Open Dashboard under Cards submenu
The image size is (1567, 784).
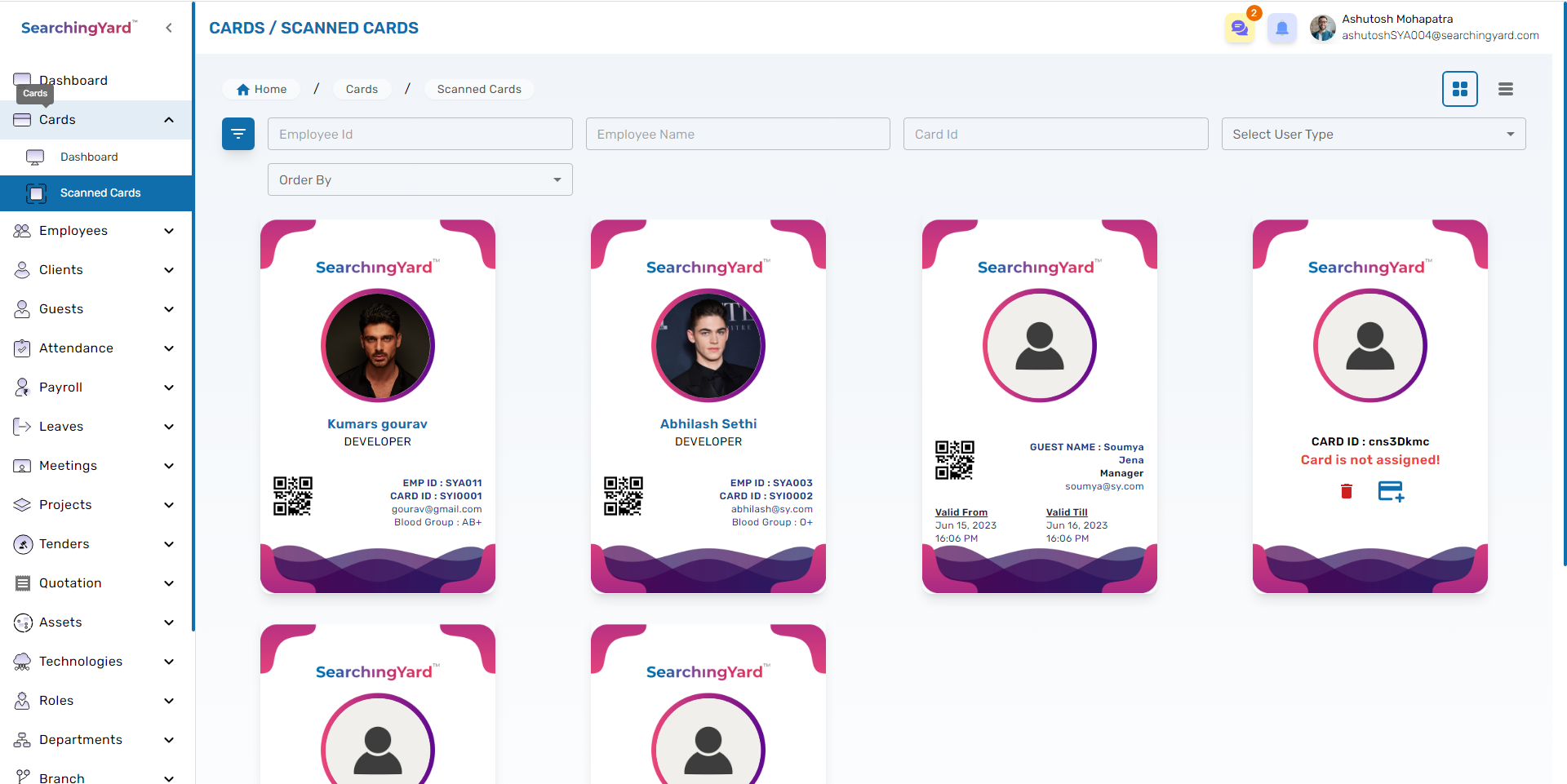(x=88, y=157)
